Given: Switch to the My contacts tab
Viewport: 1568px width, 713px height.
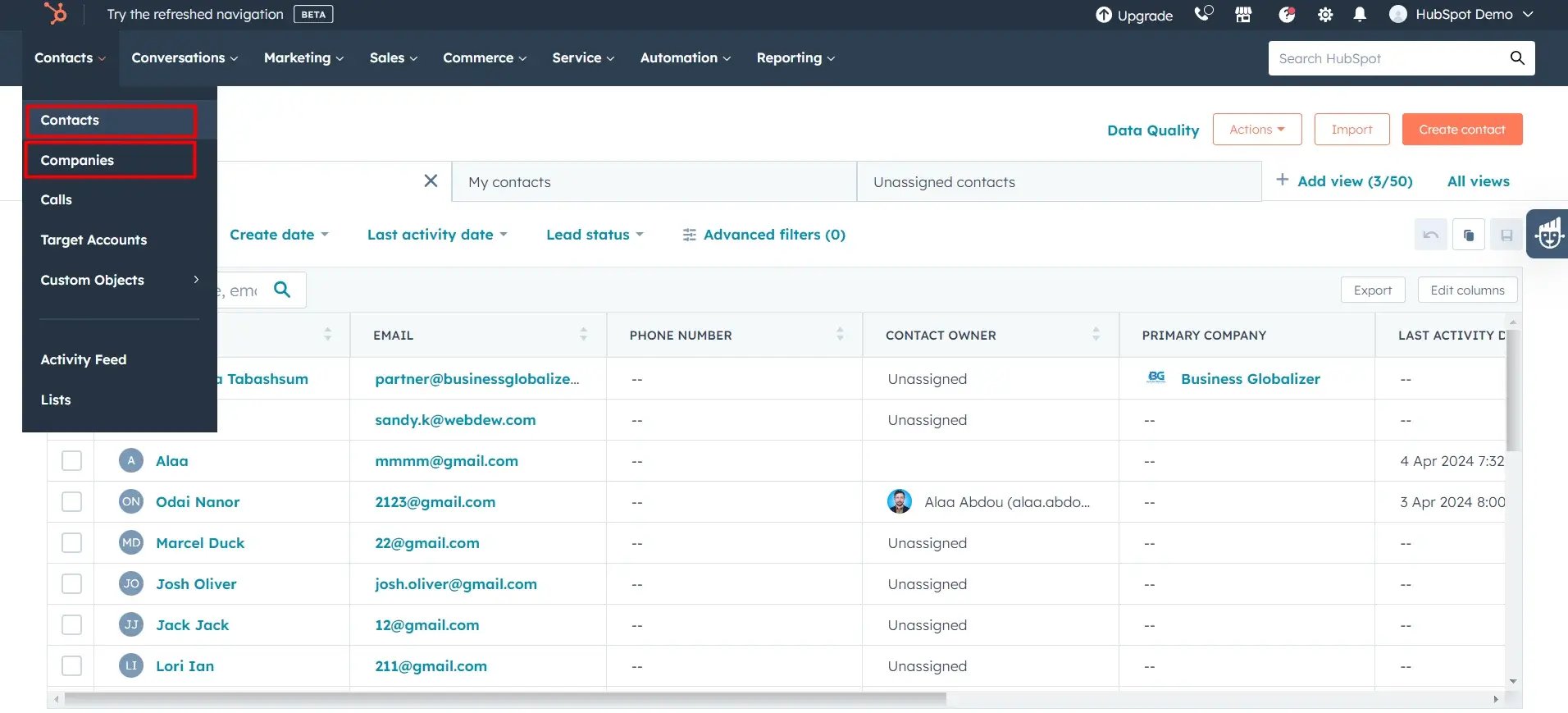Looking at the screenshot, I should [654, 181].
